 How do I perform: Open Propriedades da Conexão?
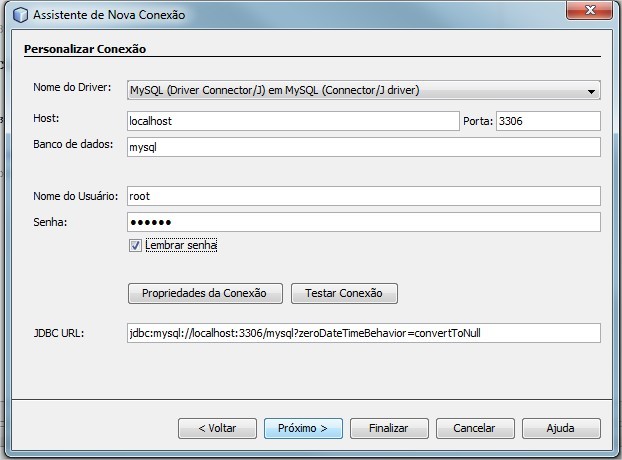[205, 293]
